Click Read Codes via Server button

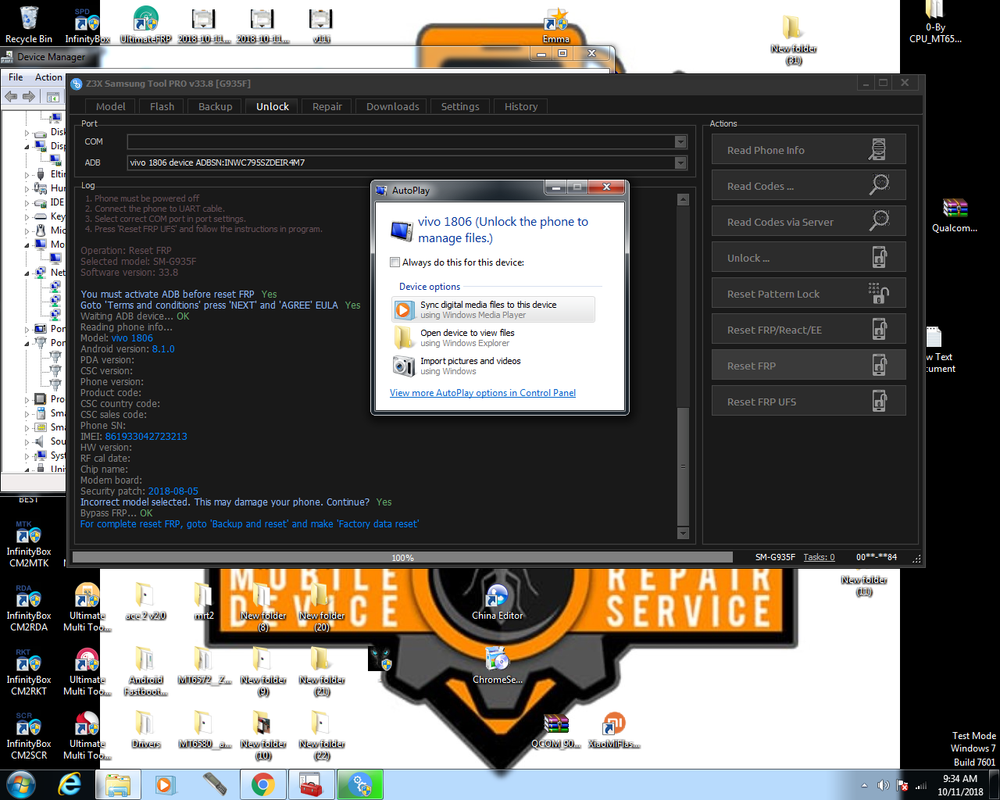[x=809, y=222]
